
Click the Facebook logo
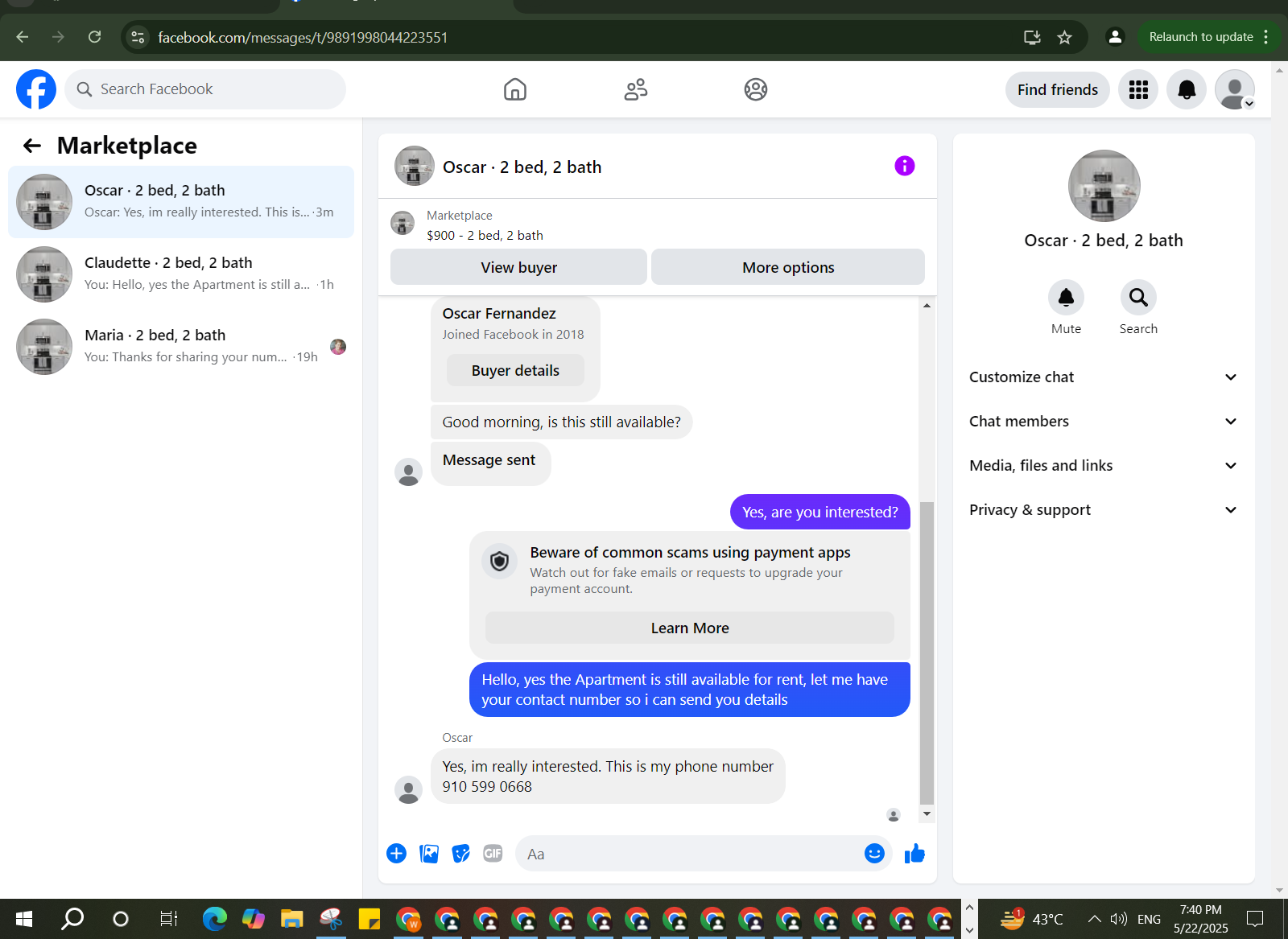(36, 89)
